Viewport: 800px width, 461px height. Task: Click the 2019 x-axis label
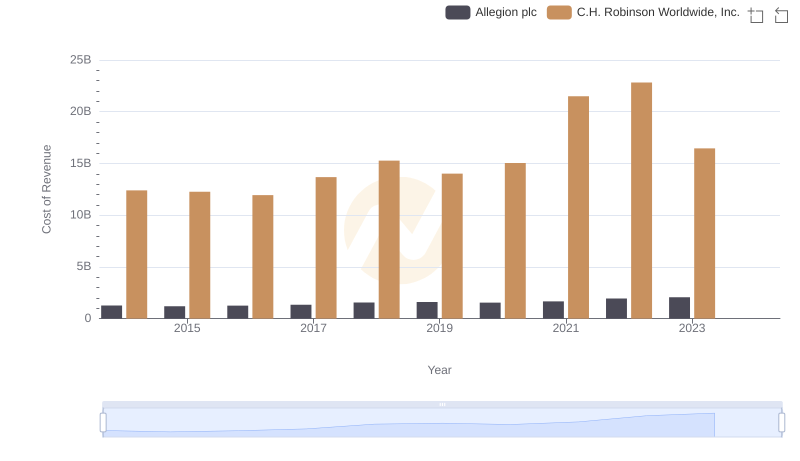pyautogui.click(x=440, y=328)
